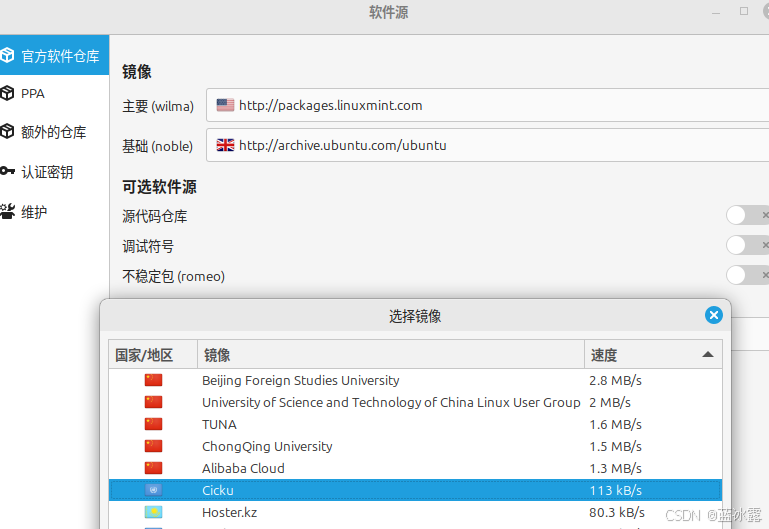The image size is (769, 529).
Task: Sort mirrors by 镜像 column header
Action: [391, 354]
